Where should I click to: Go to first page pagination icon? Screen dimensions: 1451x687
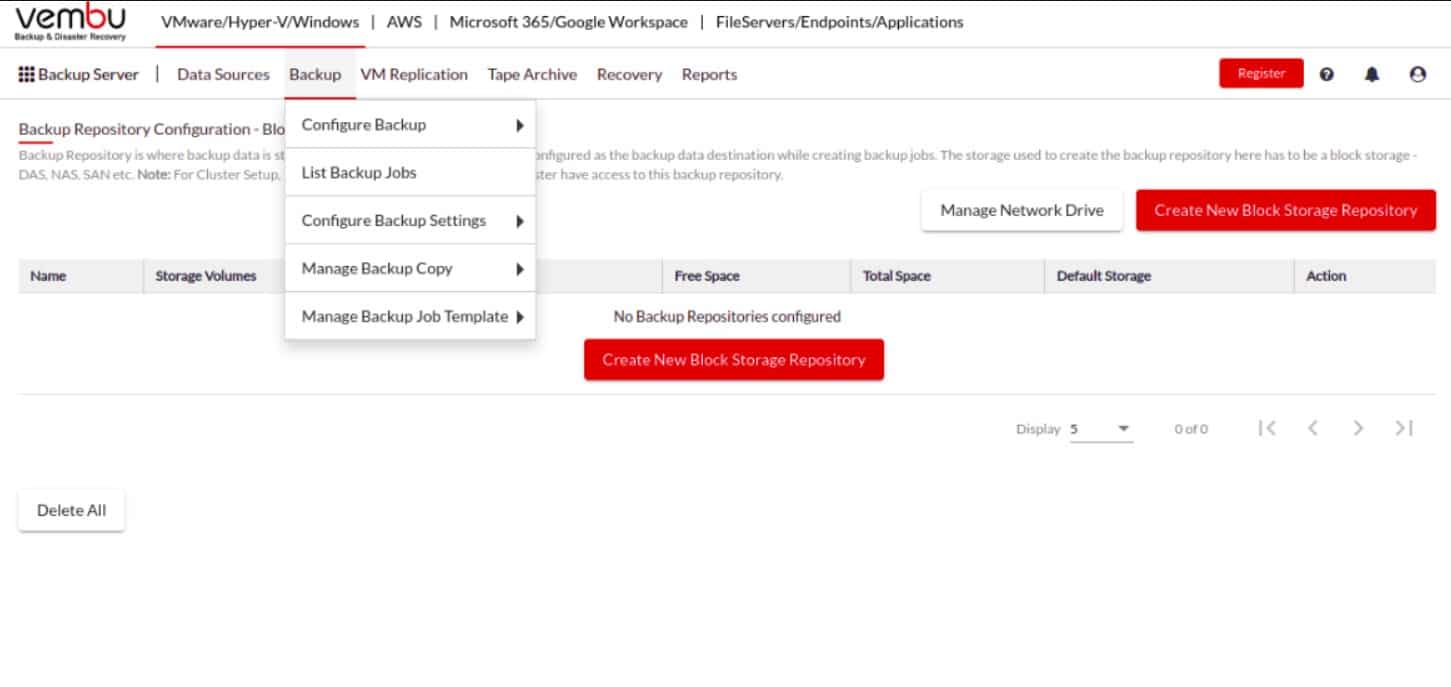1267,428
